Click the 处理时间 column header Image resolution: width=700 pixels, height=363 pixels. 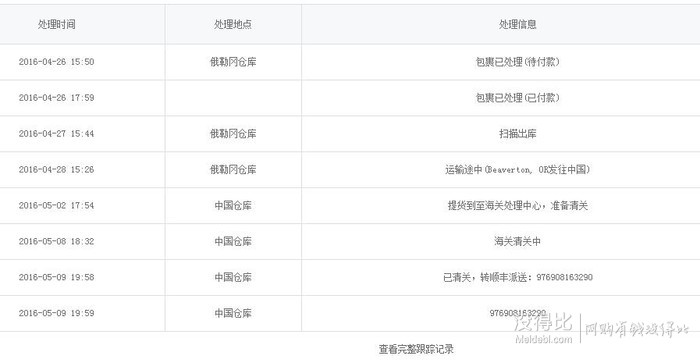[57, 24]
